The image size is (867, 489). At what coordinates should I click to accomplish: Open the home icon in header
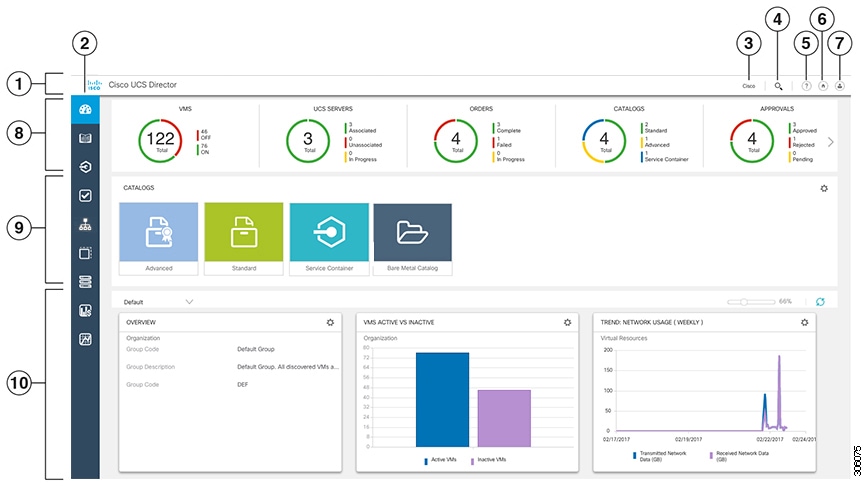coord(823,86)
